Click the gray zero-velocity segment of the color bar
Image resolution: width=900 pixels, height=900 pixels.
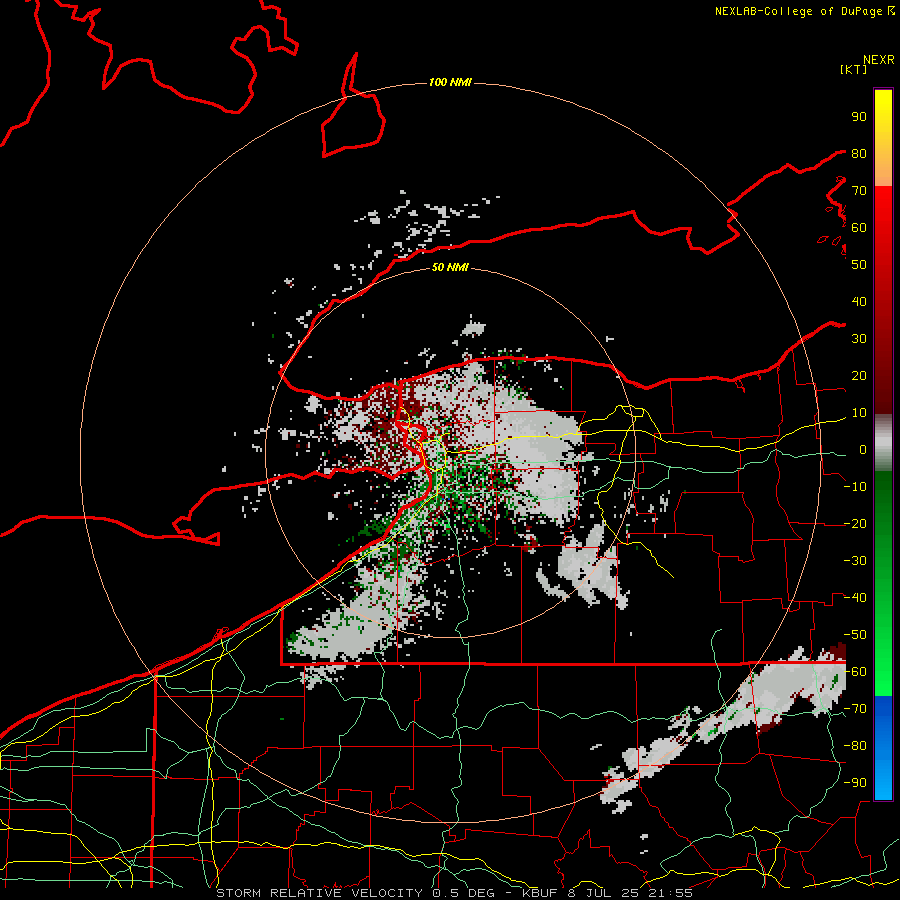(883, 443)
